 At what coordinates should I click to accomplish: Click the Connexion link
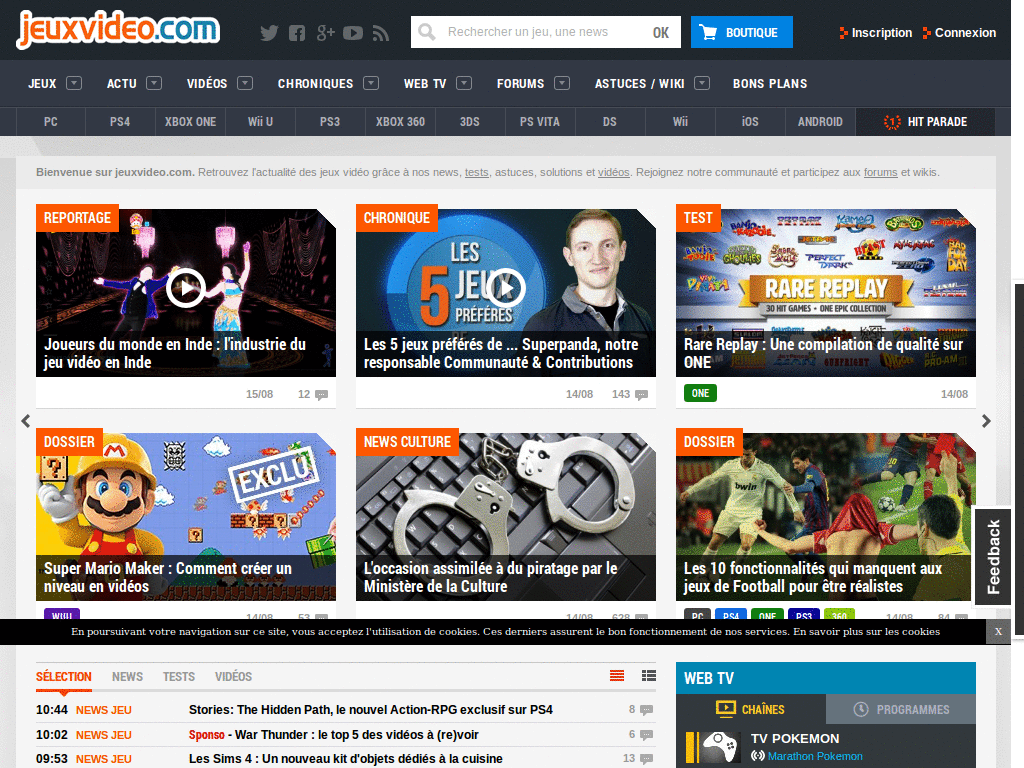[965, 33]
